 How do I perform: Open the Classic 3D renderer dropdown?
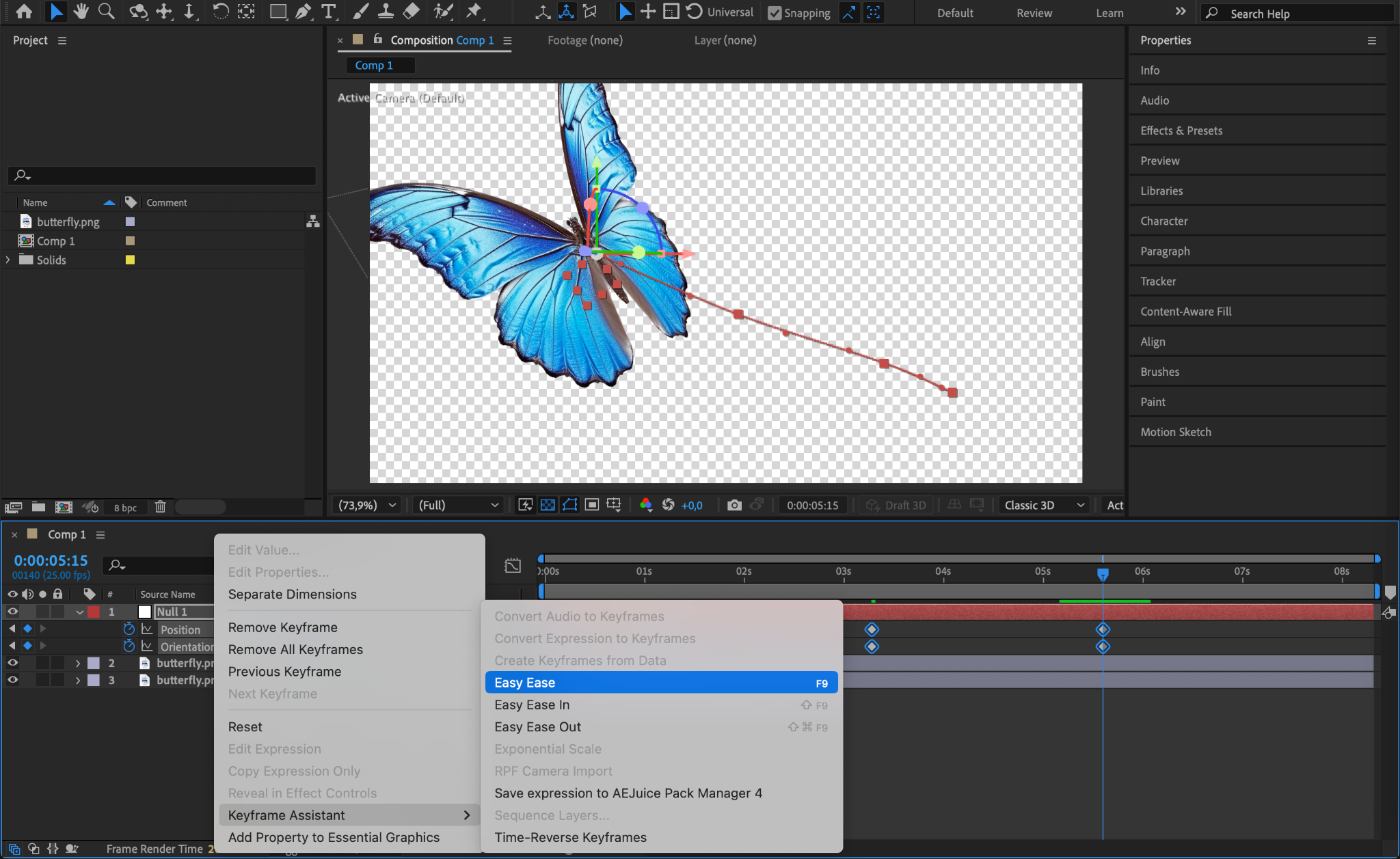point(1043,505)
